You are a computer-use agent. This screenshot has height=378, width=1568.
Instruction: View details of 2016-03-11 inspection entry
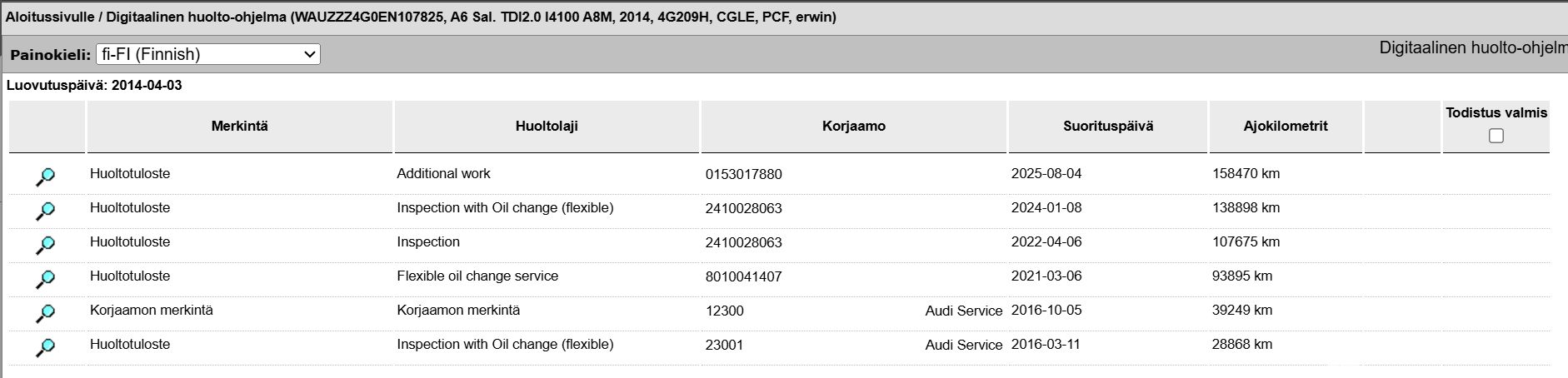click(45, 348)
